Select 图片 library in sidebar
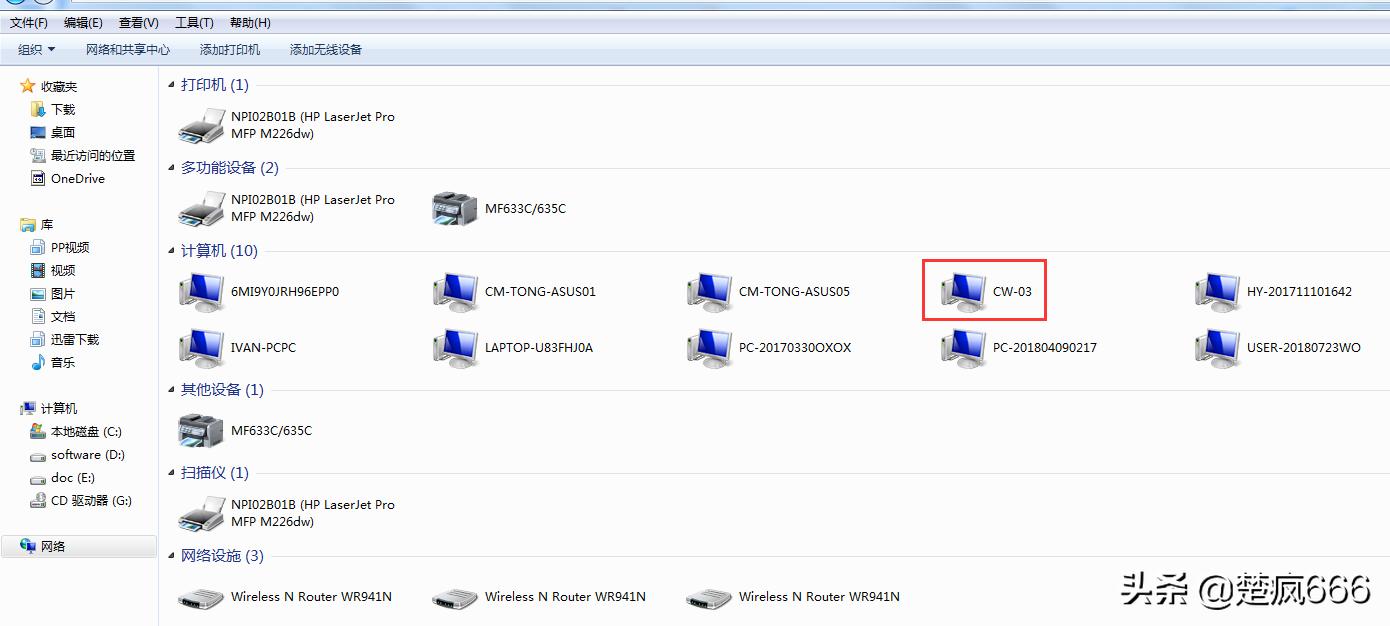 (63, 293)
